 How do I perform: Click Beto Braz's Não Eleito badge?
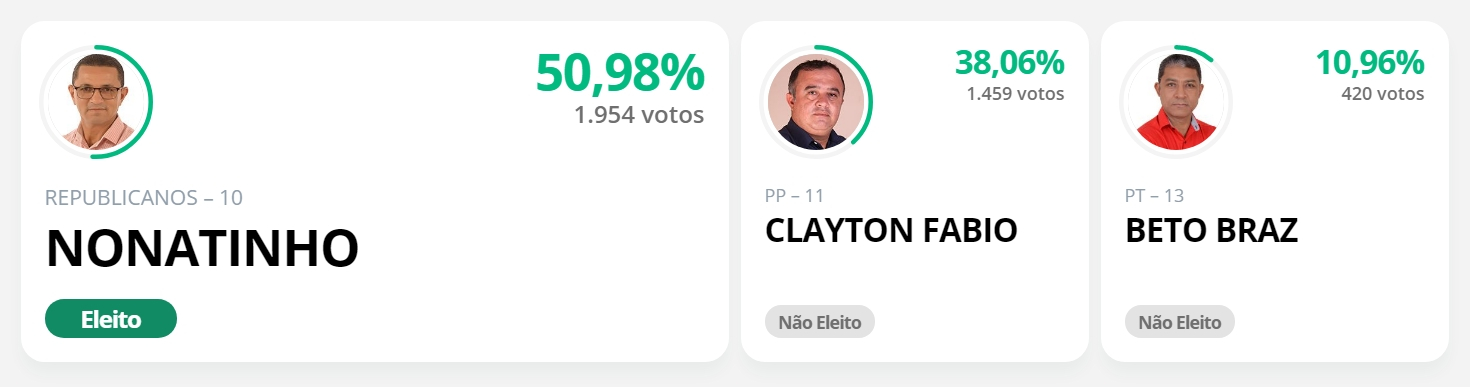coord(1180,322)
